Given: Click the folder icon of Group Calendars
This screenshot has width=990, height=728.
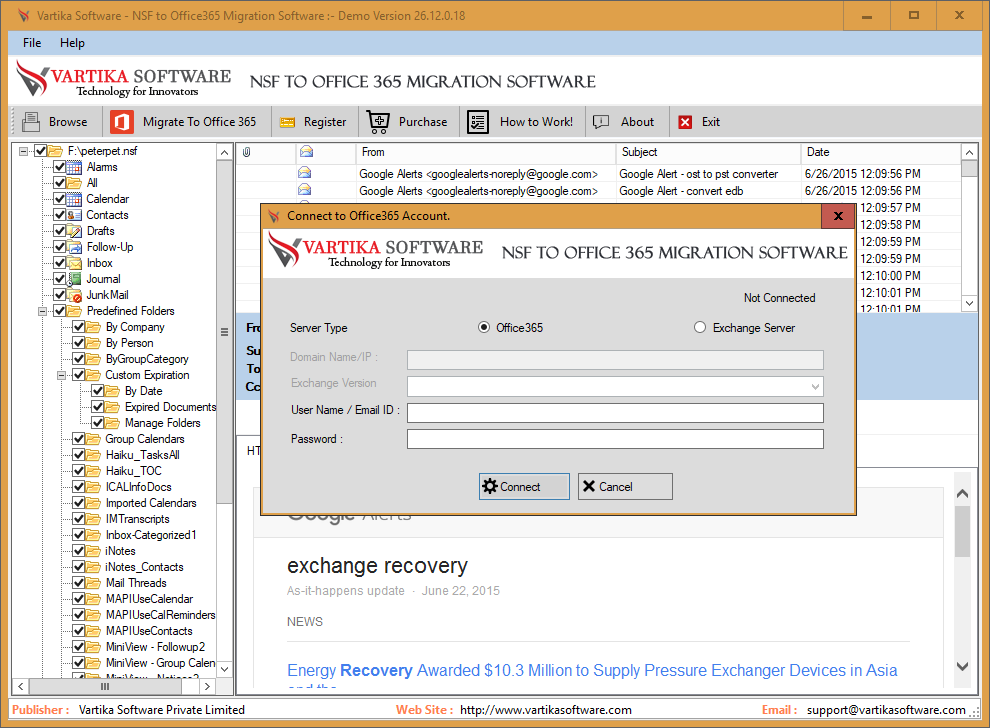Looking at the screenshot, I should [93, 439].
